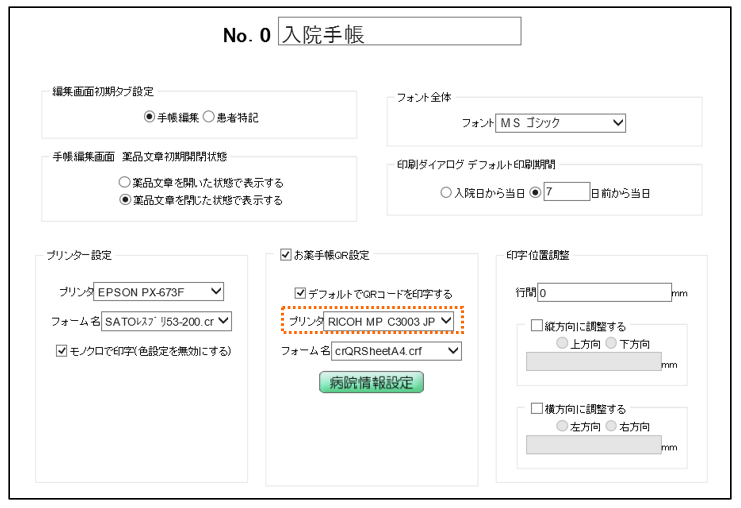Viewport: 741px width, 508px height.
Task: Open the RICOH MP C3003 printer dropdown
Action: 389,321
